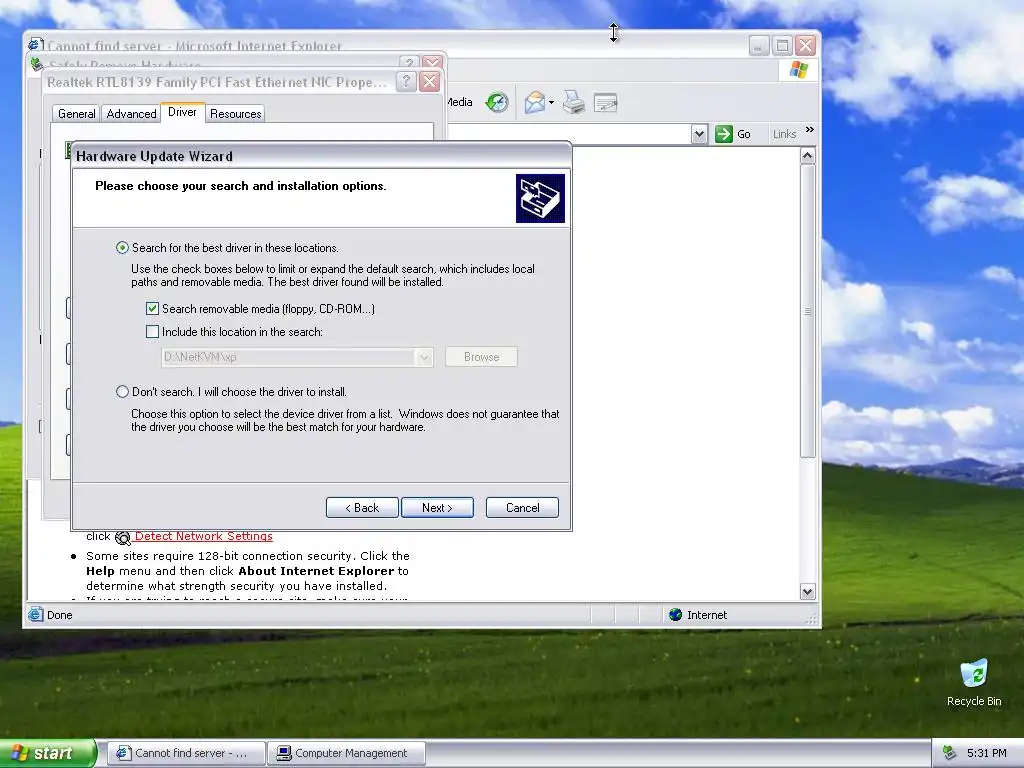Image resolution: width=1024 pixels, height=768 pixels.
Task: Click the Internet zone globe icon in status bar
Action: click(x=675, y=615)
